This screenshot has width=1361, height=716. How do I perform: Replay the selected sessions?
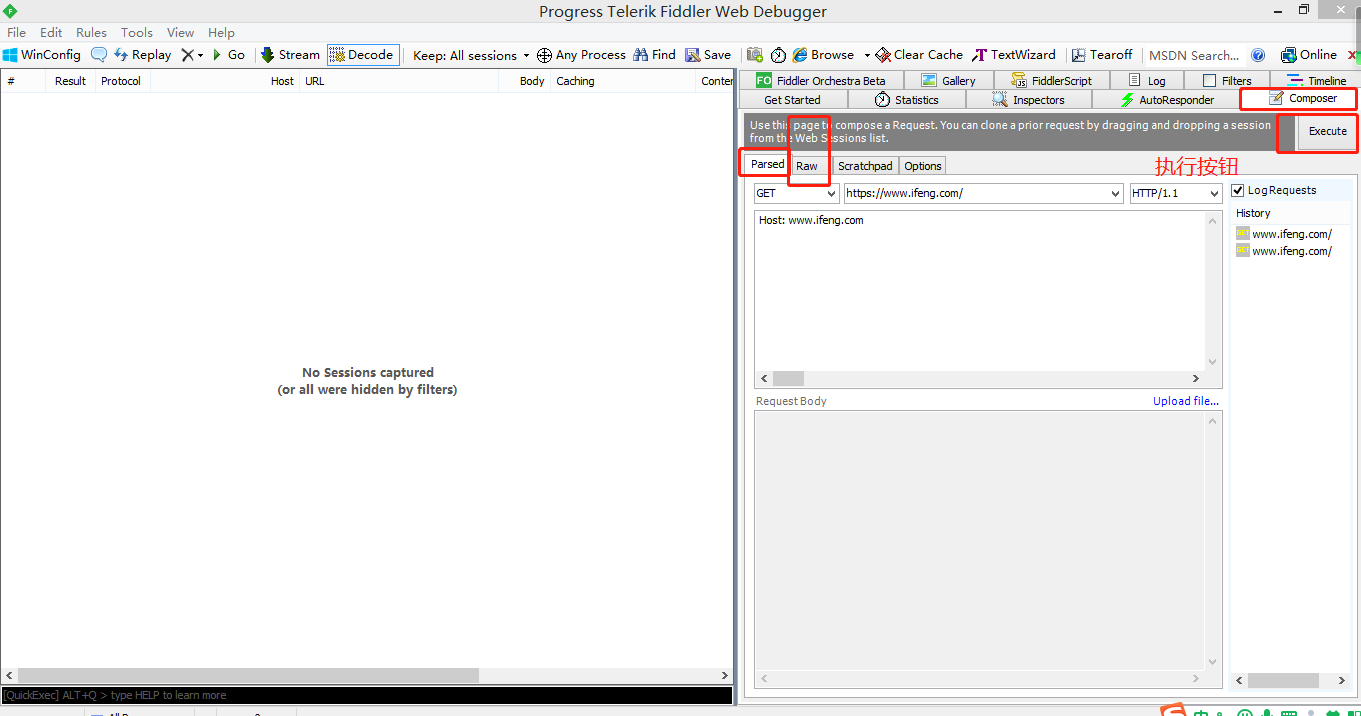coord(142,55)
